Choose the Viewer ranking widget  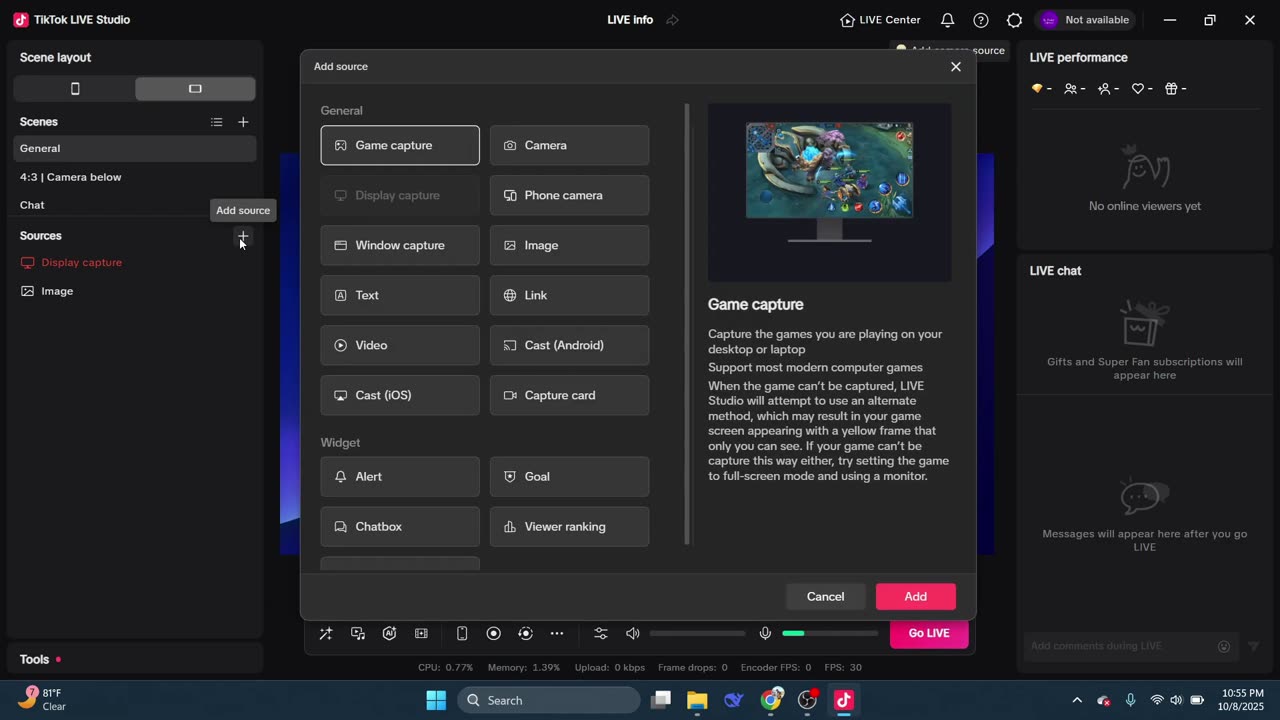(x=569, y=526)
